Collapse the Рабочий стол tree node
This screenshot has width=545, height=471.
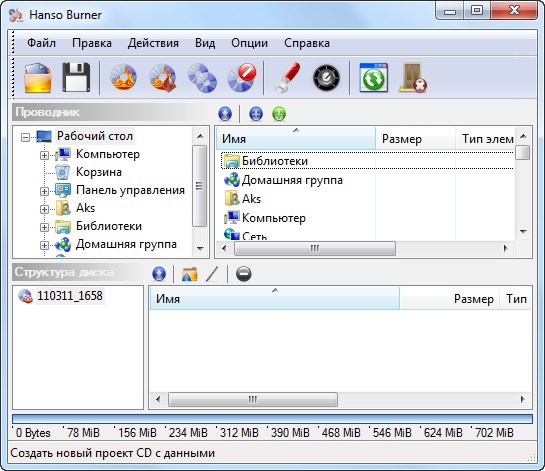[x=25, y=137]
